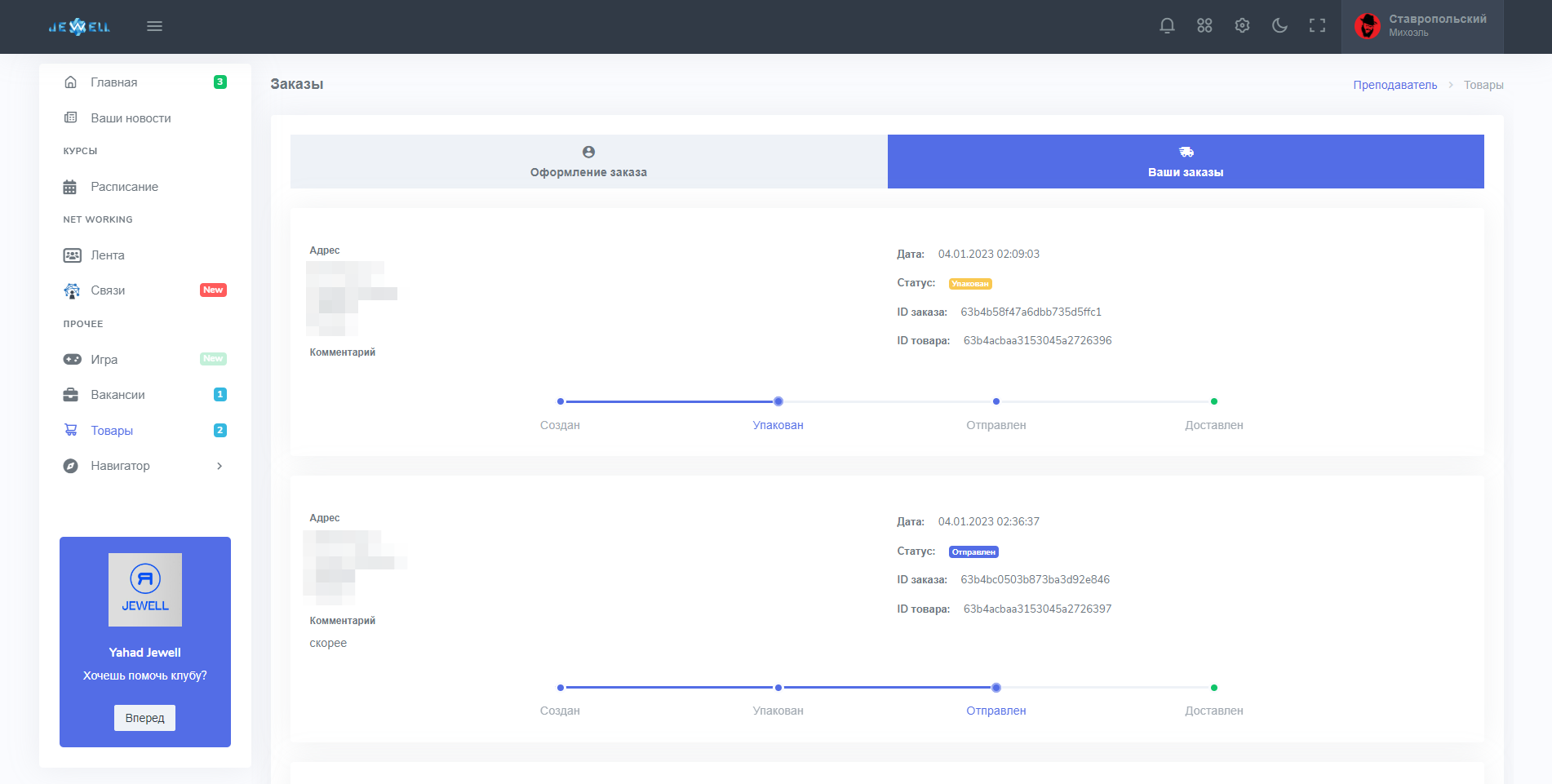The image size is (1552, 784).
Task: Toggle sidebar with hamburger menu icon
Action: click(x=154, y=26)
